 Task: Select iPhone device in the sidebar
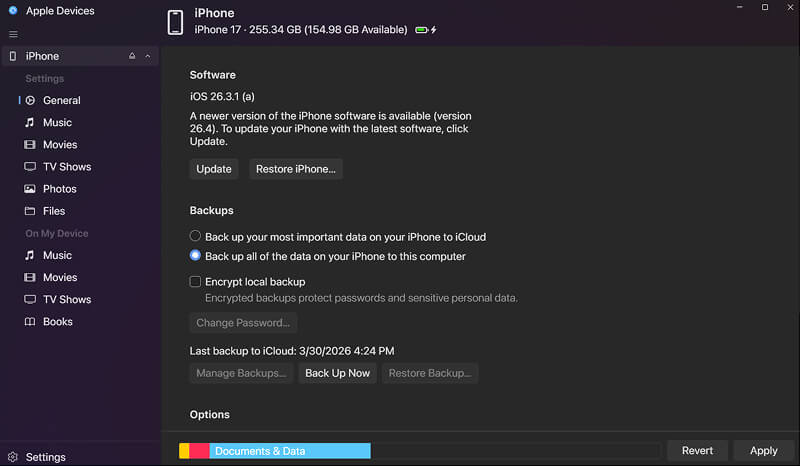[x=80, y=56]
